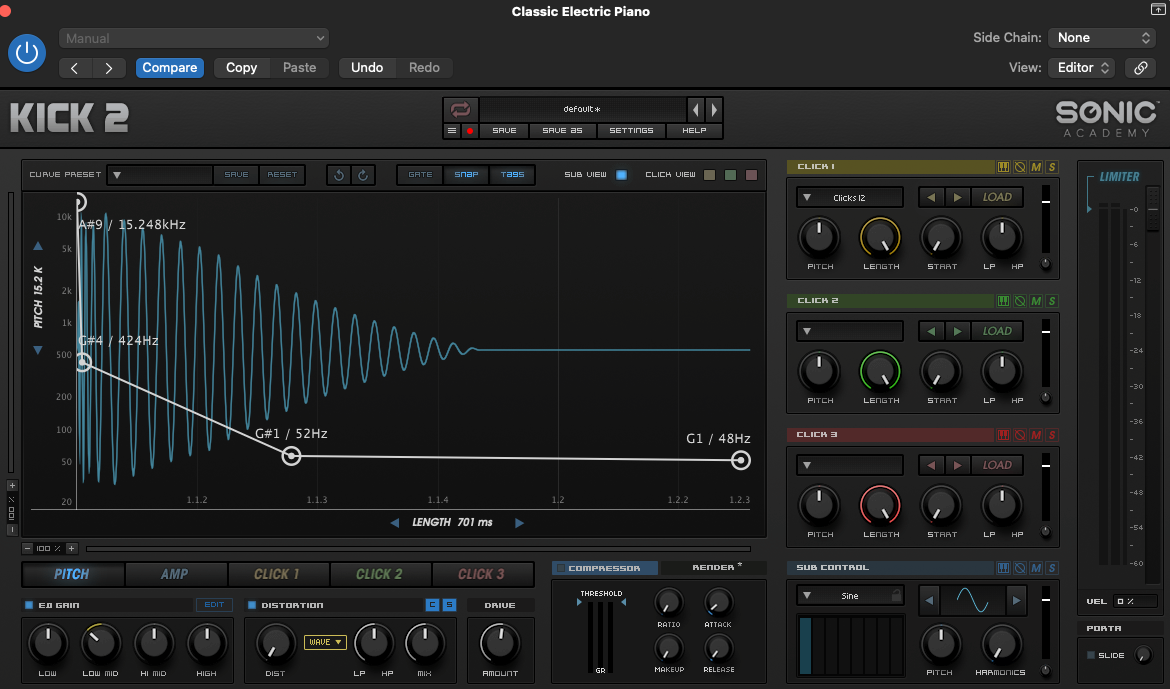Click the piano icon on Click 3
The image size is (1170, 689).
tap(1004, 434)
